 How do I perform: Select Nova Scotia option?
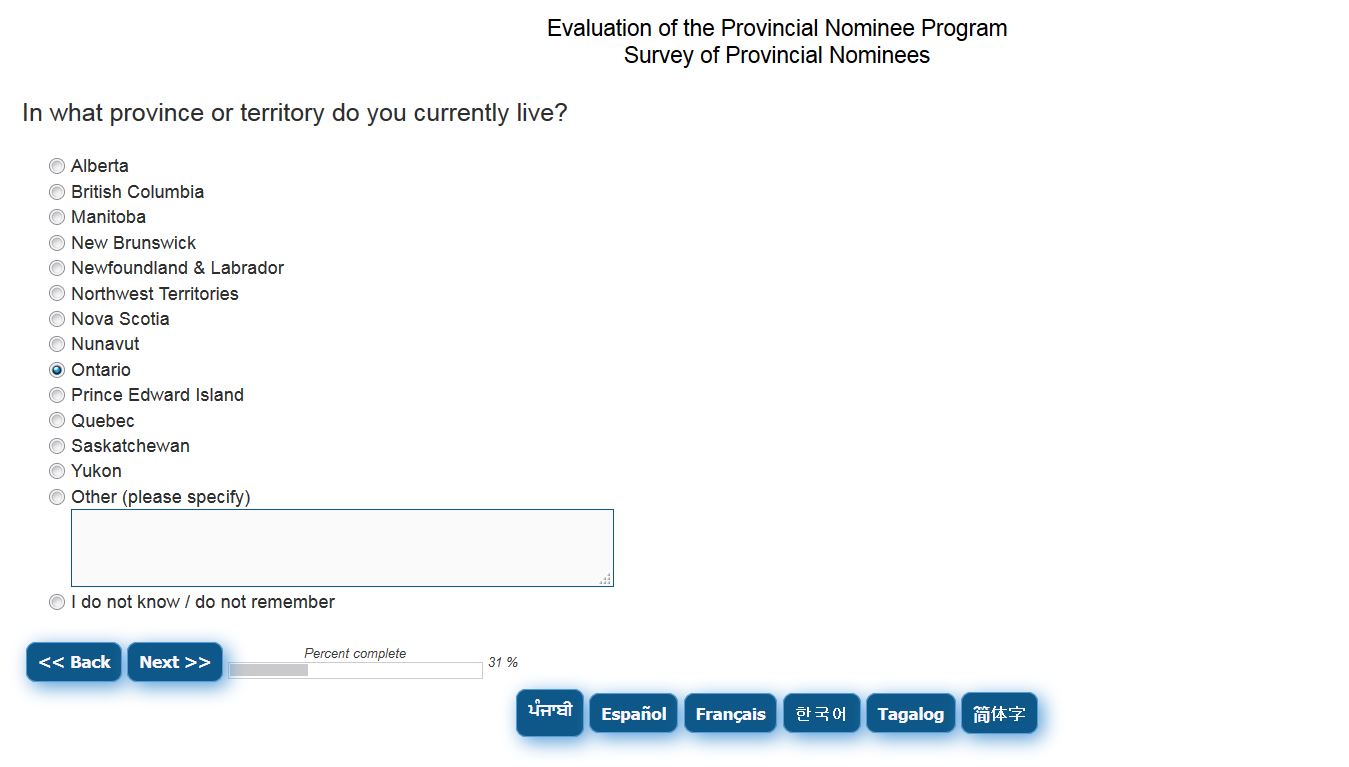[x=57, y=319]
